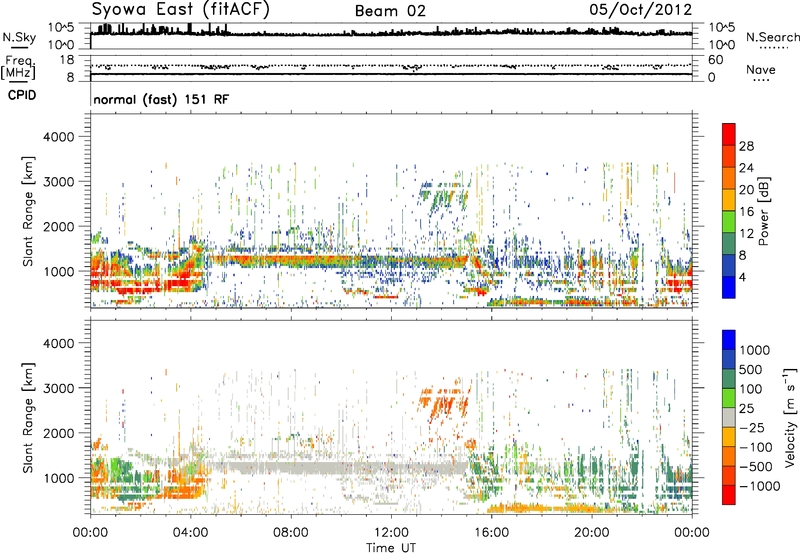The image size is (800, 554).
Task: Click the '12:00' time tick label
Action: click(x=391, y=533)
